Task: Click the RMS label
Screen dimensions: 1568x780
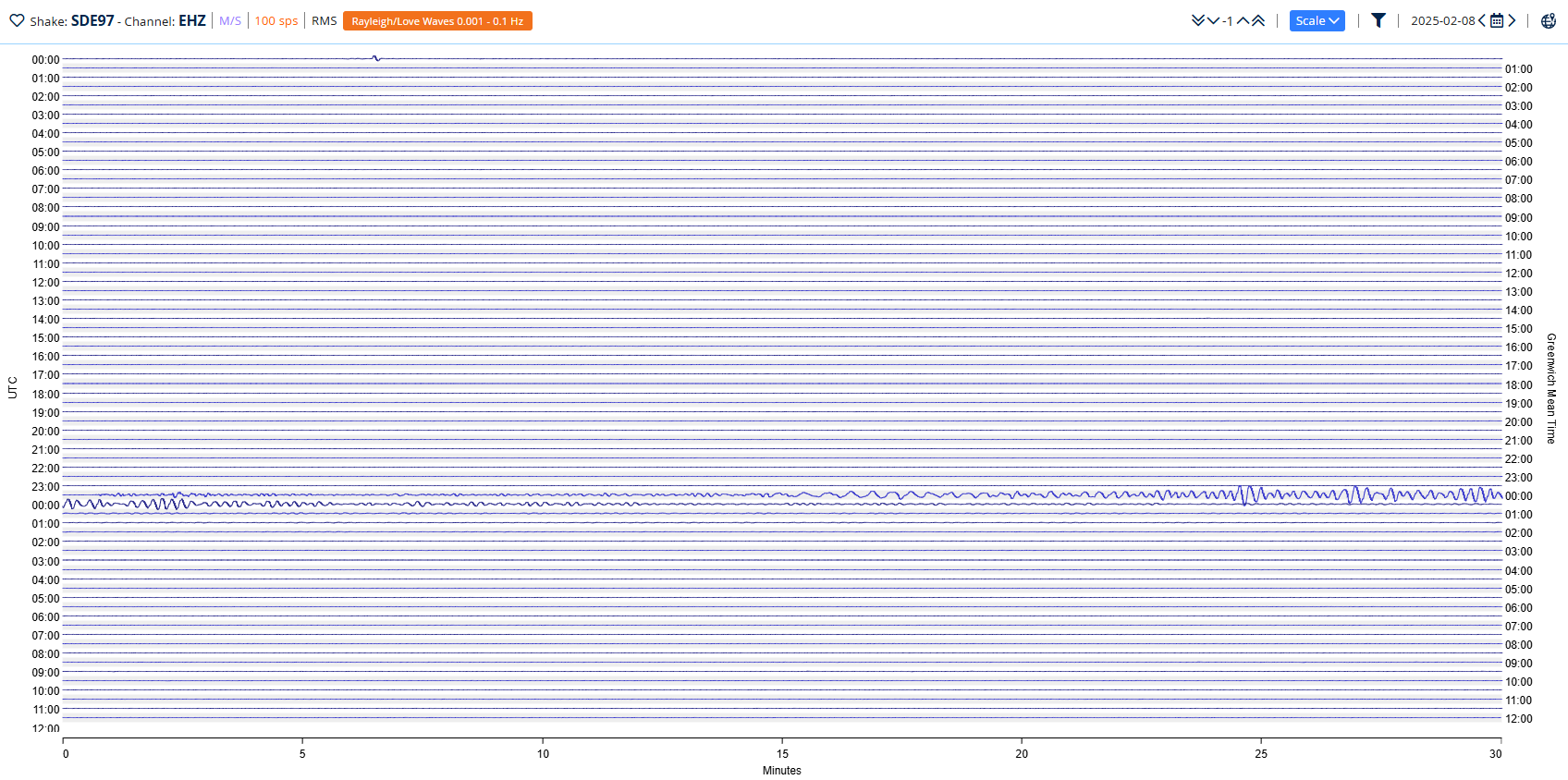Action: pyautogui.click(x=324, y=20)
